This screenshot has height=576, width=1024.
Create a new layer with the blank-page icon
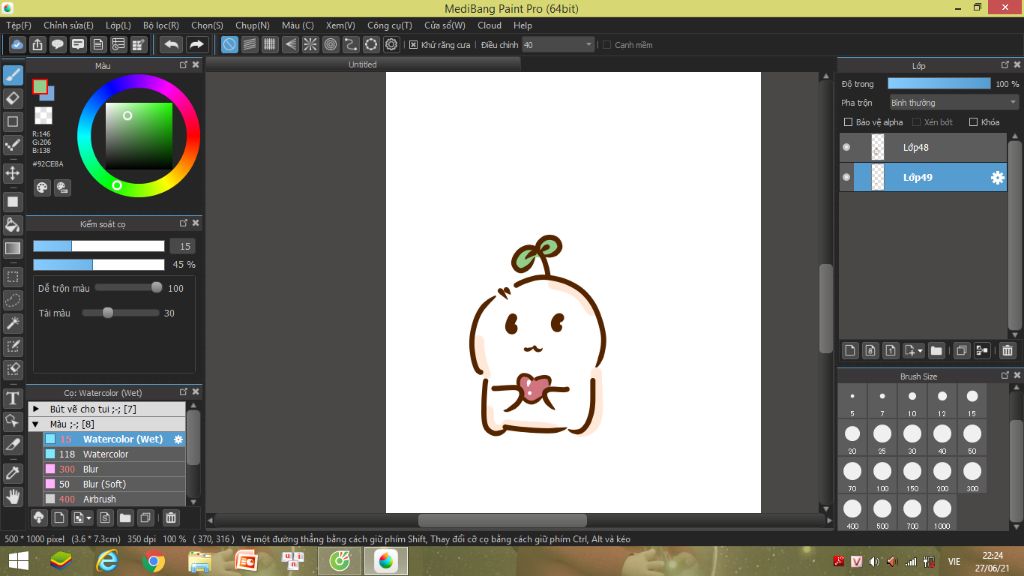(x=850, y=351)
